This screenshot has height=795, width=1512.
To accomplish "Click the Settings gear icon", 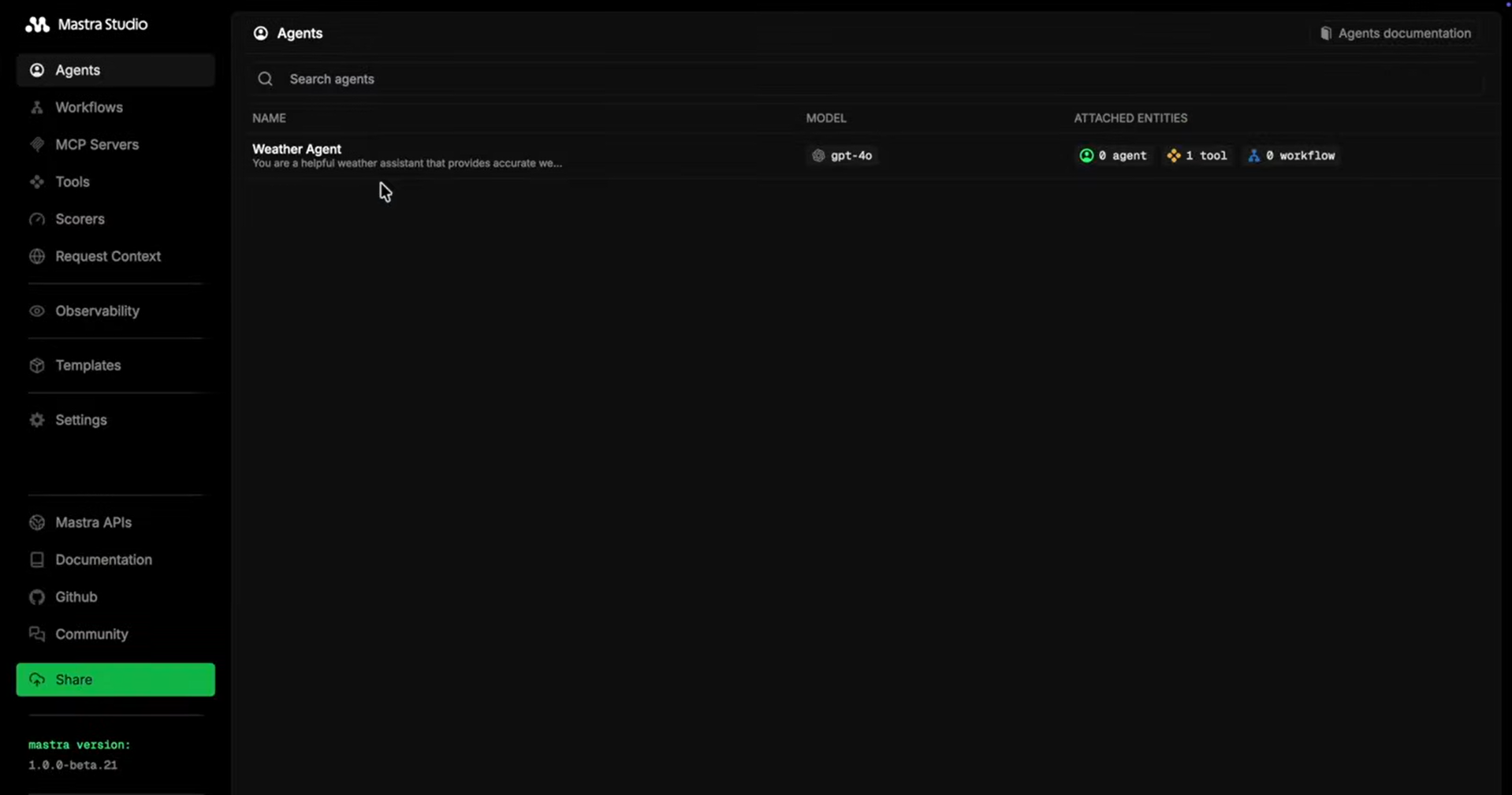I will pyautogui.click(x=37, y=420).
